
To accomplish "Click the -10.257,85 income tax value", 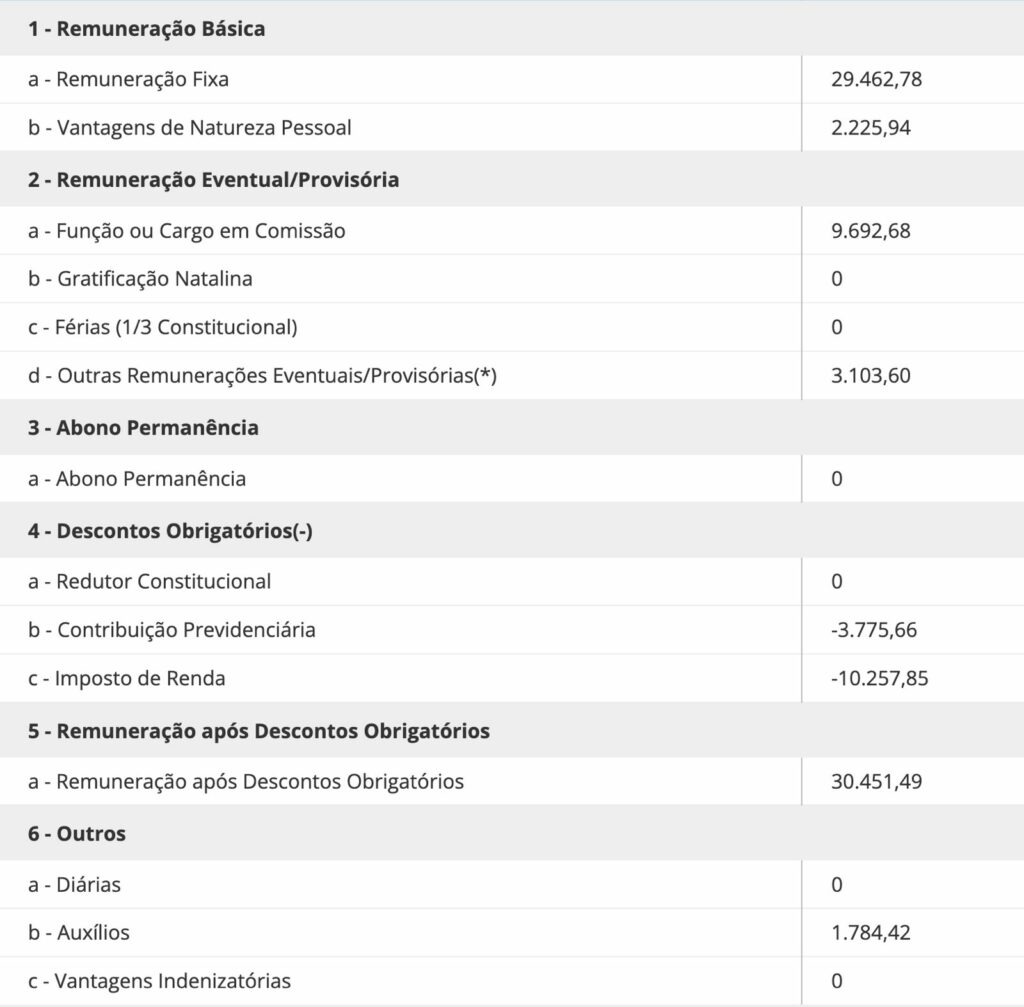I will pyautogui.click(x=879, y=678).
